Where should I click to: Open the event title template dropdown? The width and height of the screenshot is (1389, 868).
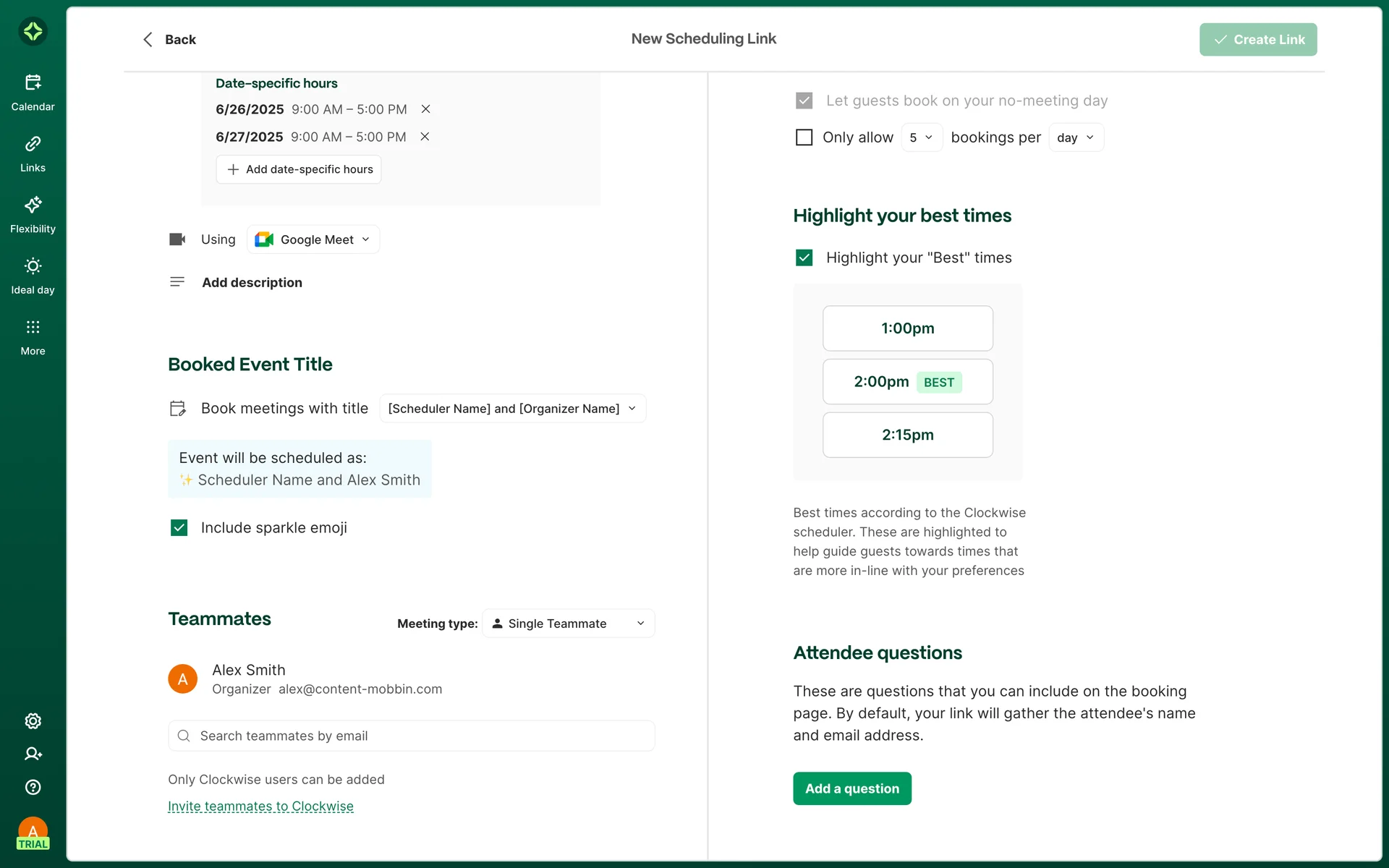[512, 409]
